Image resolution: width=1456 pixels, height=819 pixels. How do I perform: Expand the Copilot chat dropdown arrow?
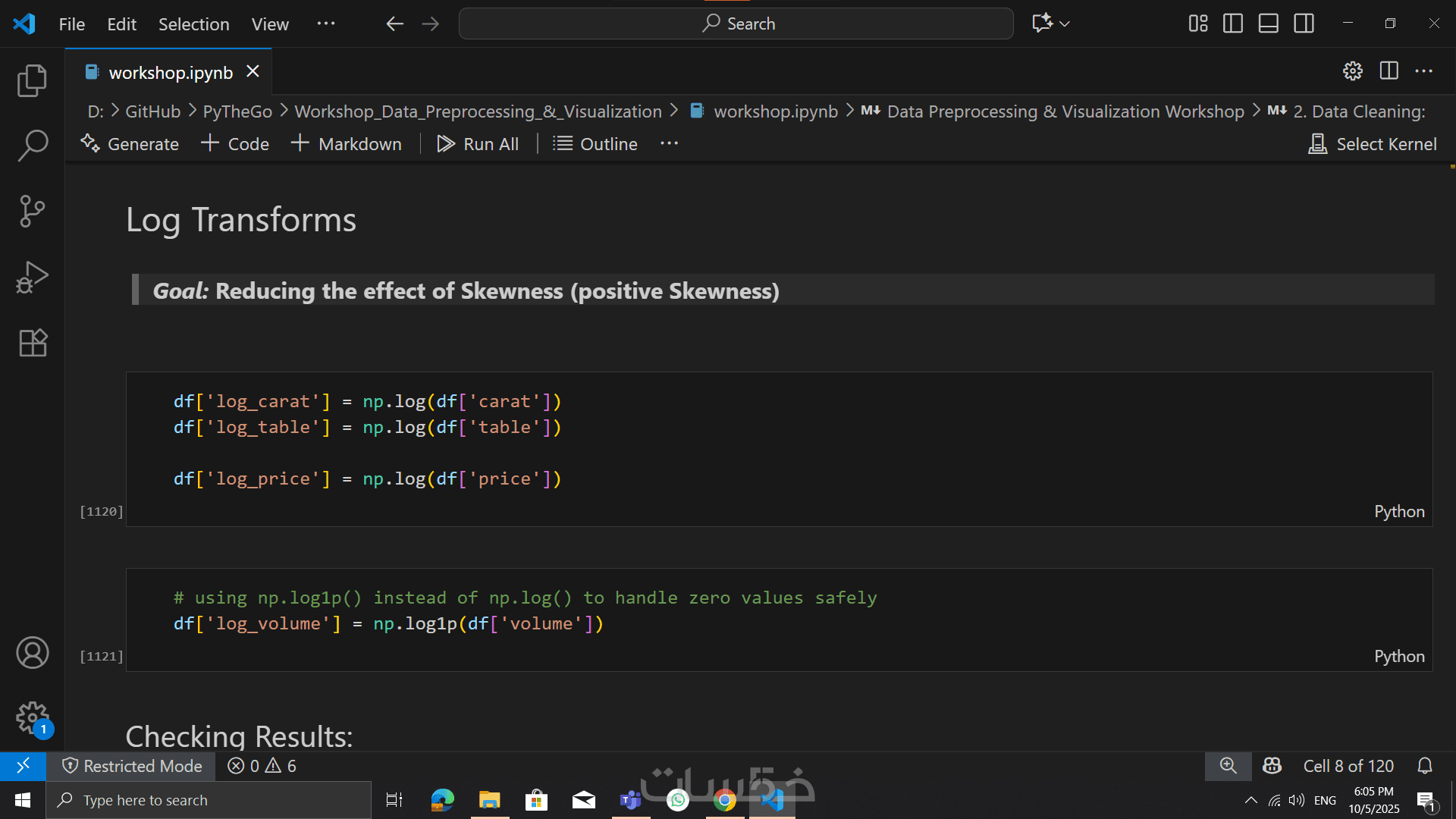pyautogui.click(x=1065, y=24)
